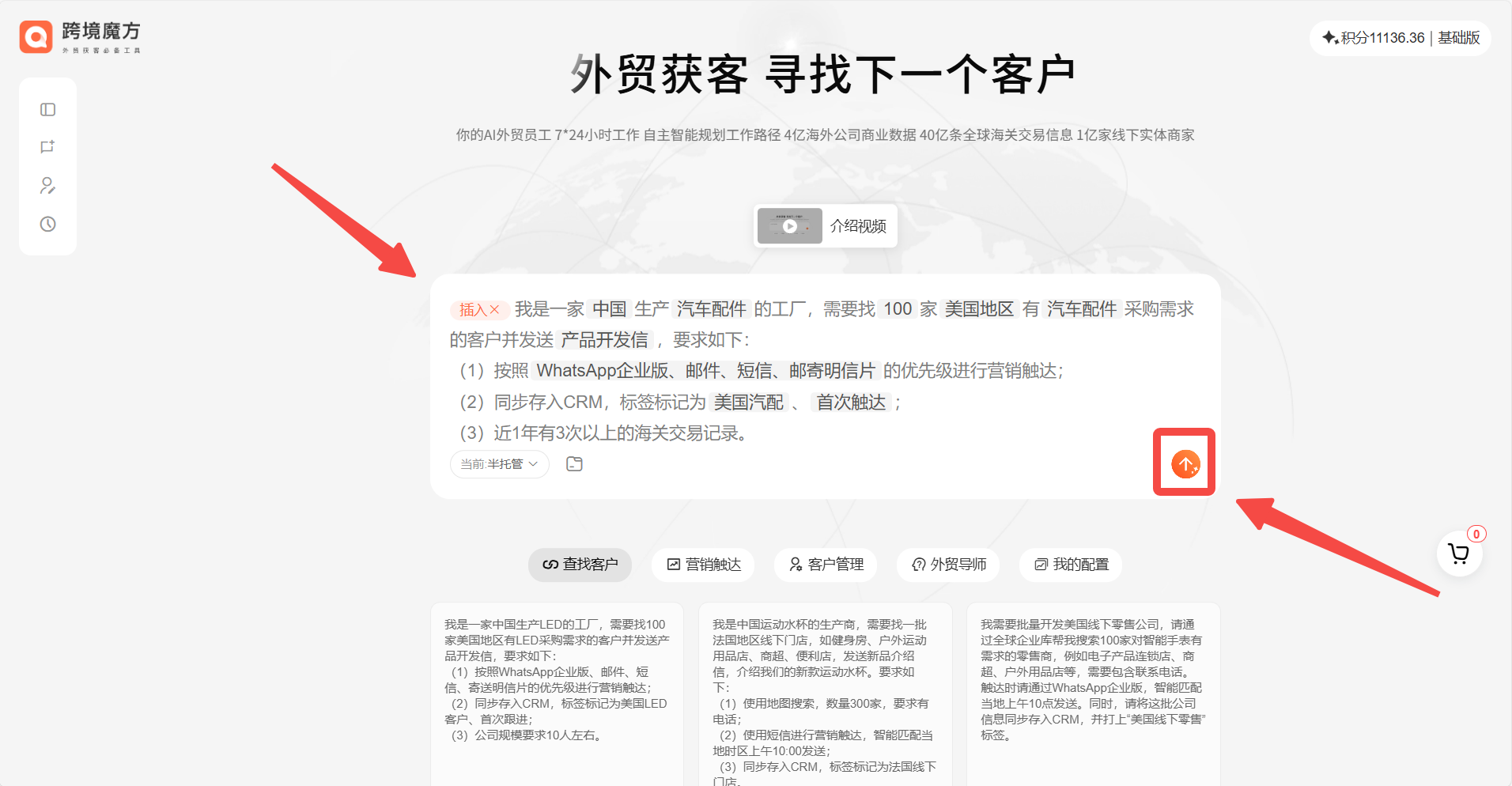Click the 跨境魔方 logo
The image size is (1512, 786).
click(80, 36)
